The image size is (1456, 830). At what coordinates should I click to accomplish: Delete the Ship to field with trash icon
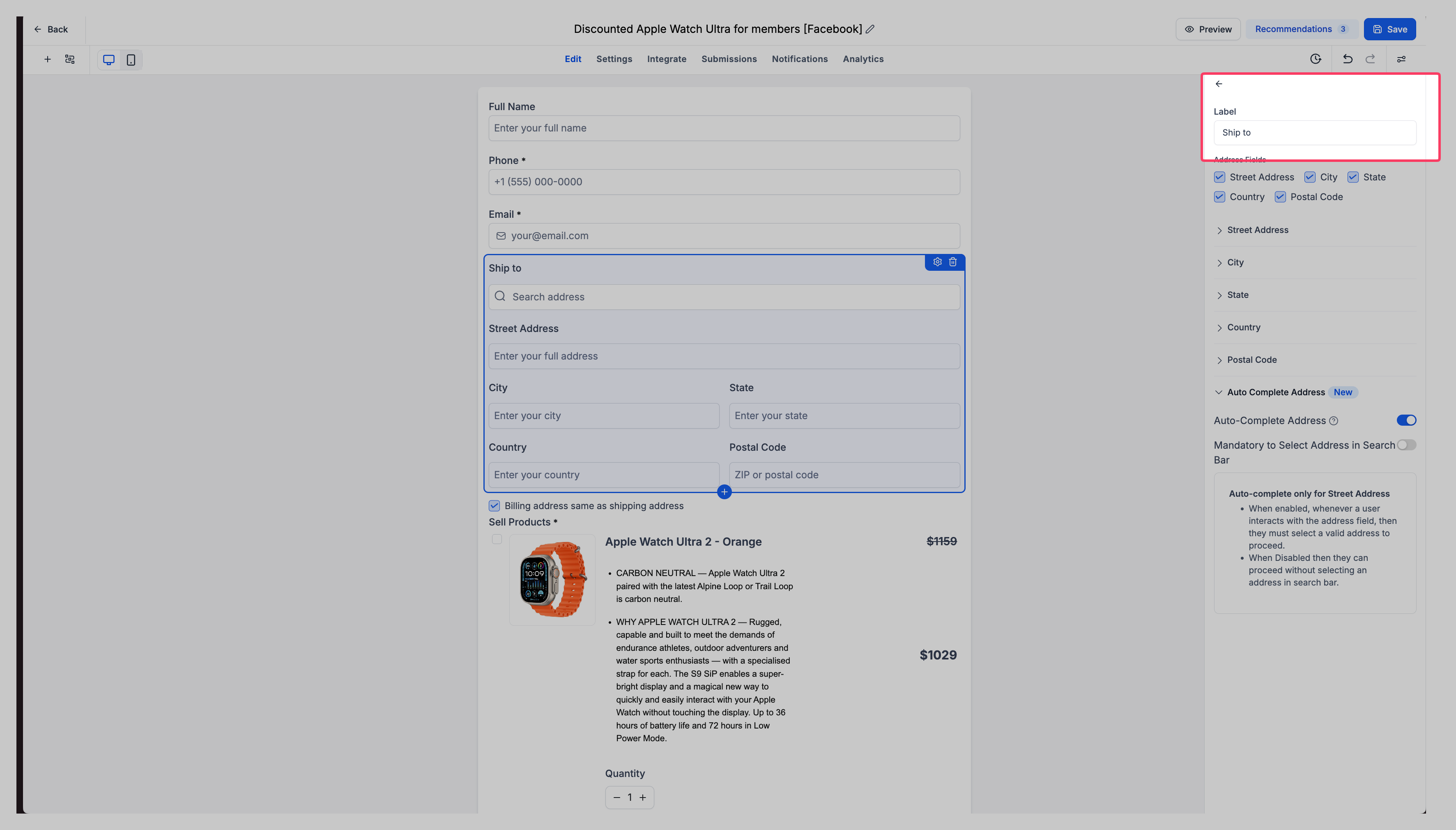(953, 262)
